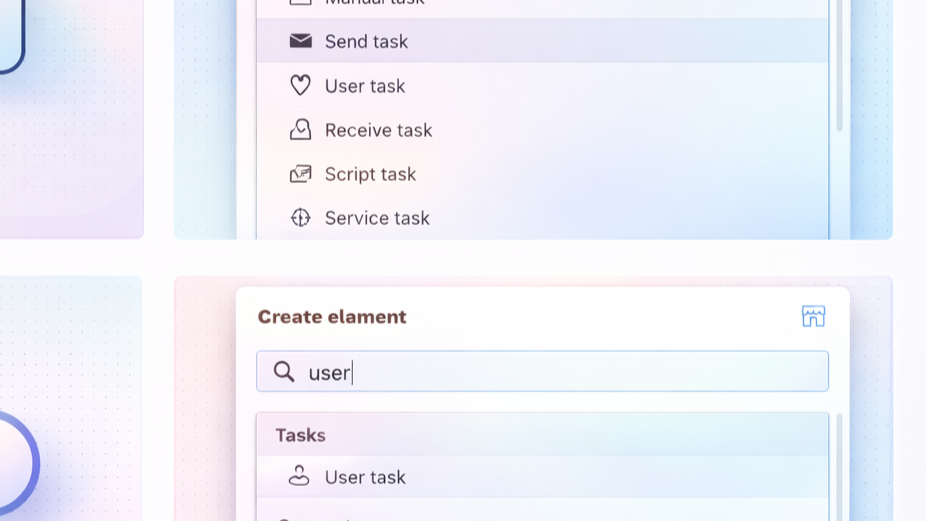Open the marketplace icon in Create element header

(813, 317)
